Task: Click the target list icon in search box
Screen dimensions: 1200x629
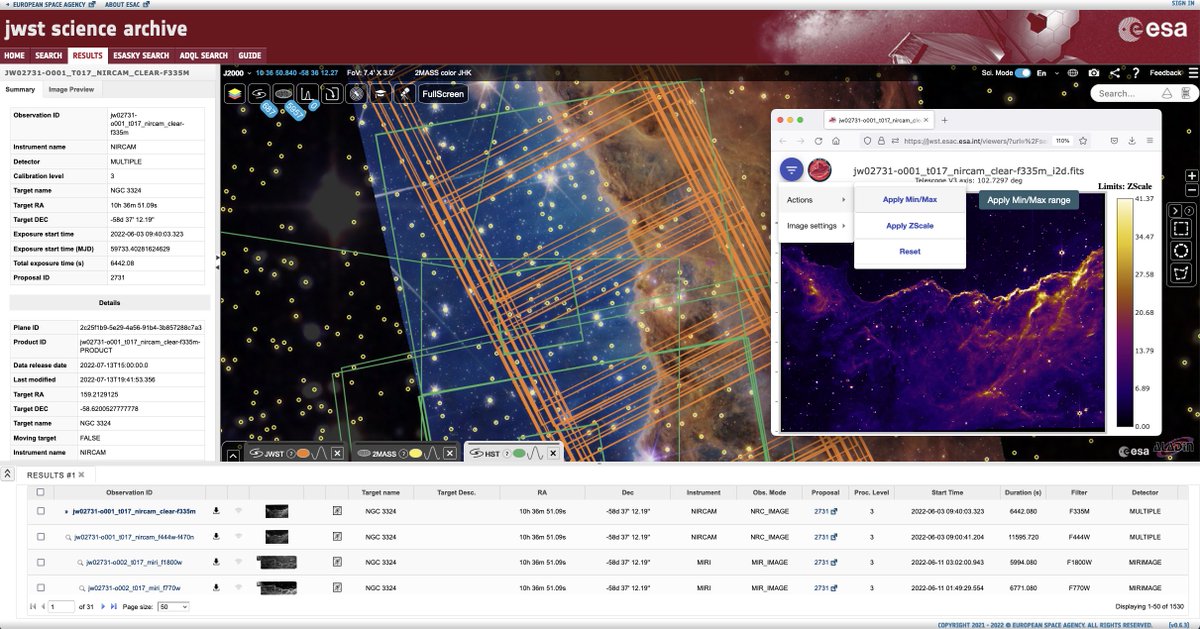Action: pos(1186,93)
